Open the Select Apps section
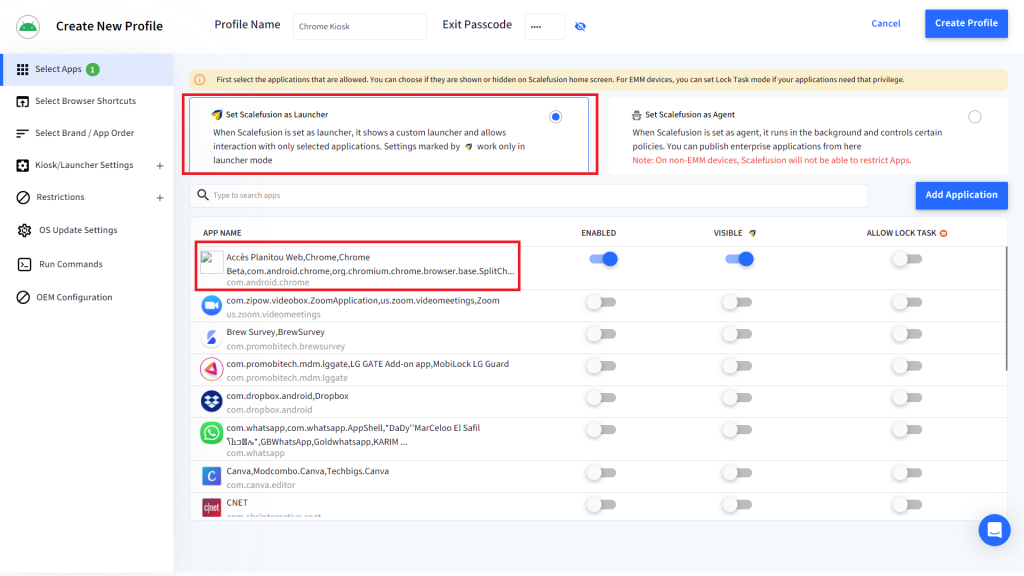 pyautogui.click(x=87, y=69)
